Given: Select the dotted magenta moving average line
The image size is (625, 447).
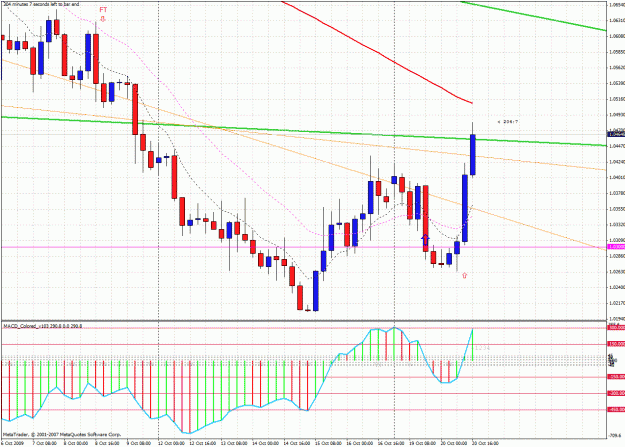Looking at the screenshot, I should click(x=255, y=180).
